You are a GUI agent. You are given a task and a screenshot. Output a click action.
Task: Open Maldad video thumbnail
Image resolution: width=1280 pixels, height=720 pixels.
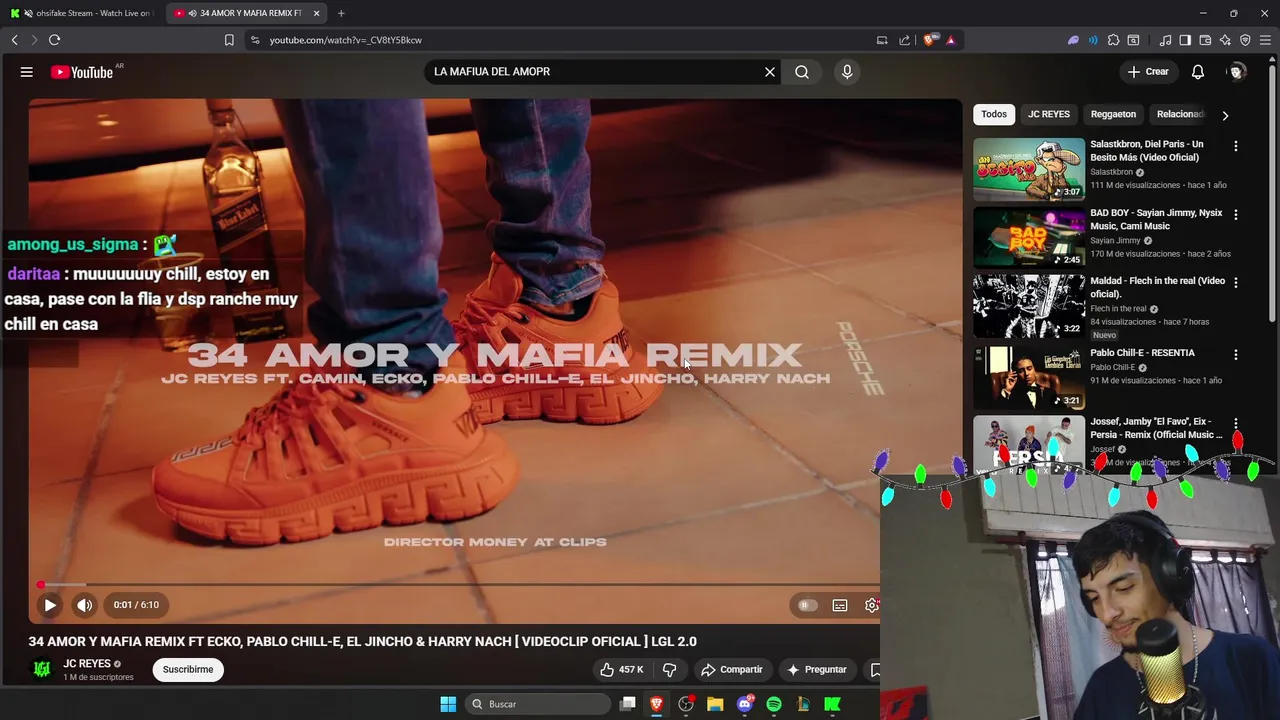(x=1029, y=306)
